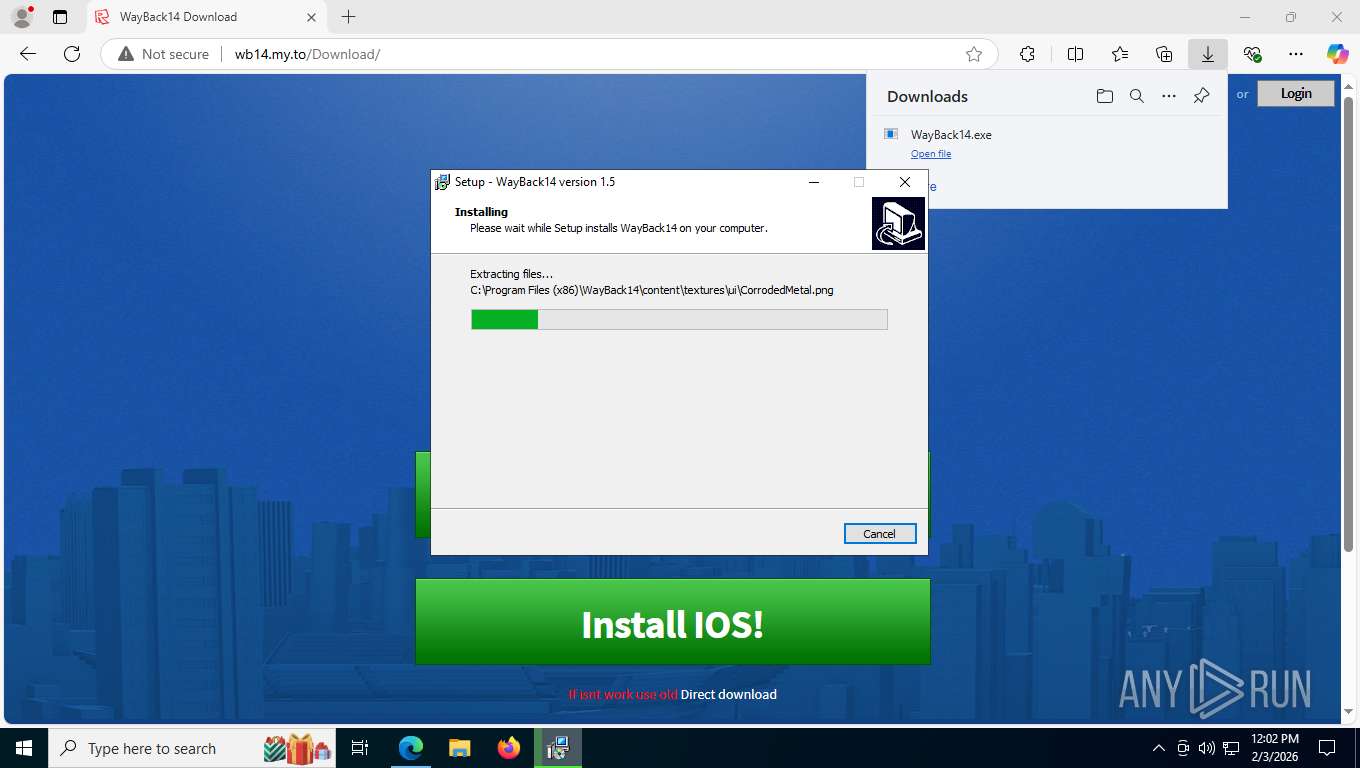Toggle split screen view icon
1360x768 pixels.
pos(1075,54)
